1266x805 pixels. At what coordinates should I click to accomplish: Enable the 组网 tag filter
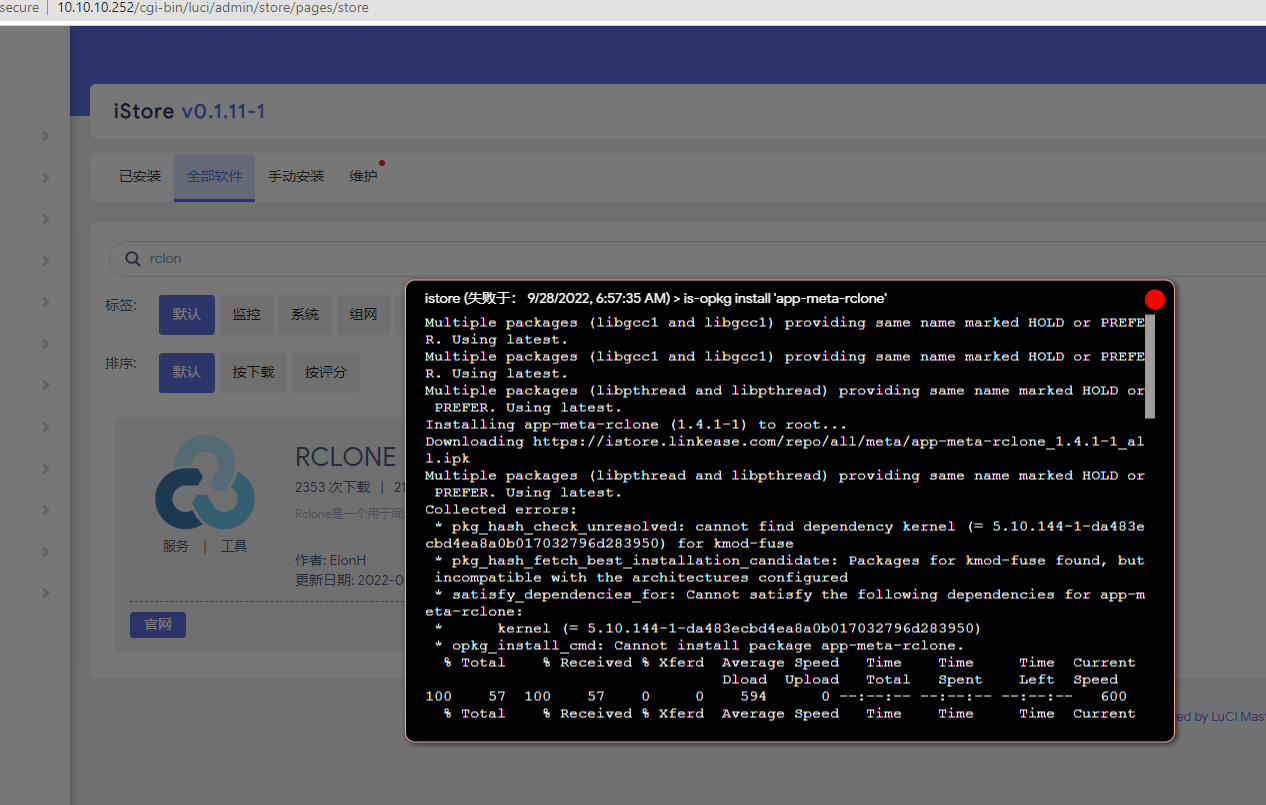[x=363, y=313]
